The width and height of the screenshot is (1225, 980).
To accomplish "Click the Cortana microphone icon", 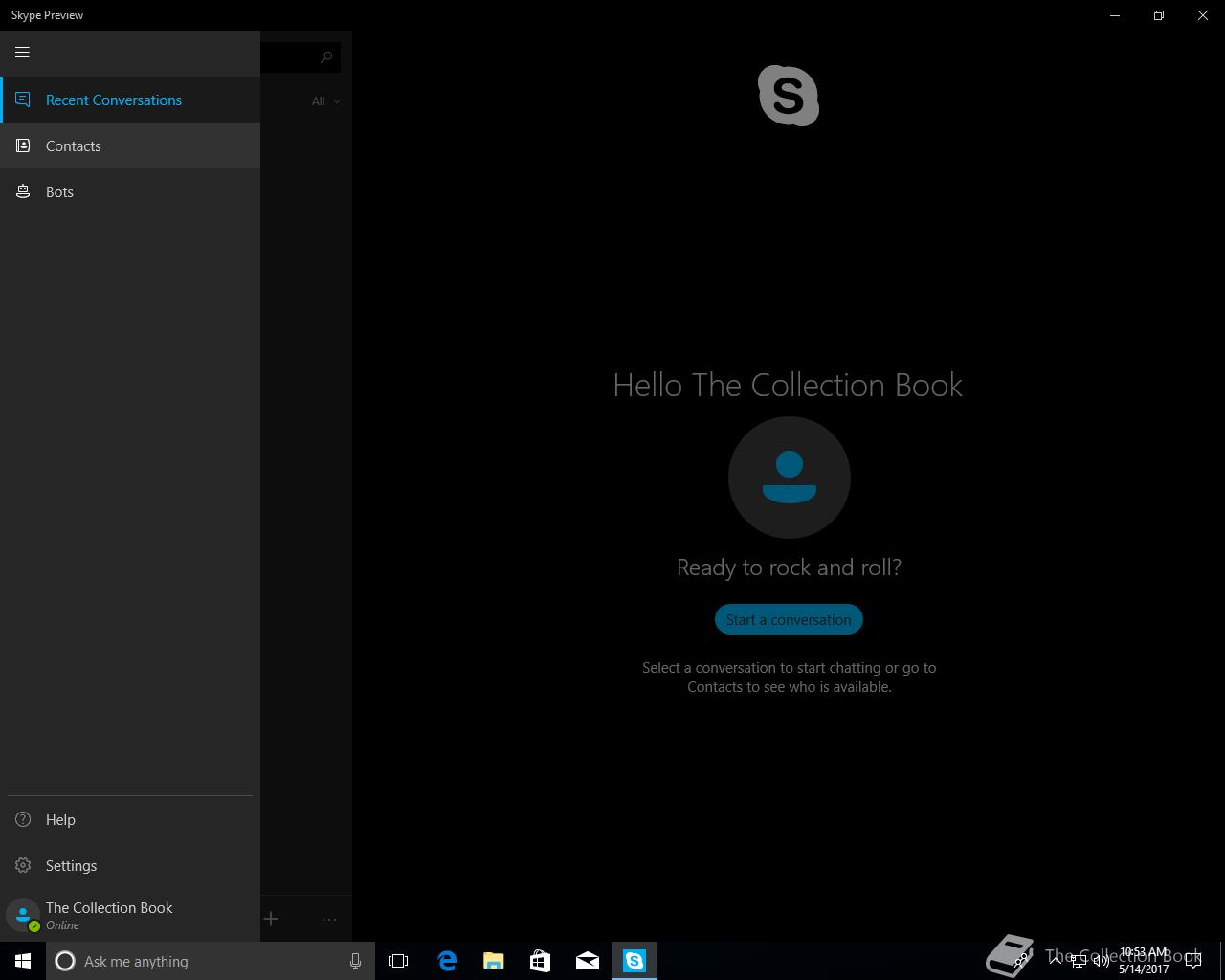I will pyautogui.click(x=355, y=961).
